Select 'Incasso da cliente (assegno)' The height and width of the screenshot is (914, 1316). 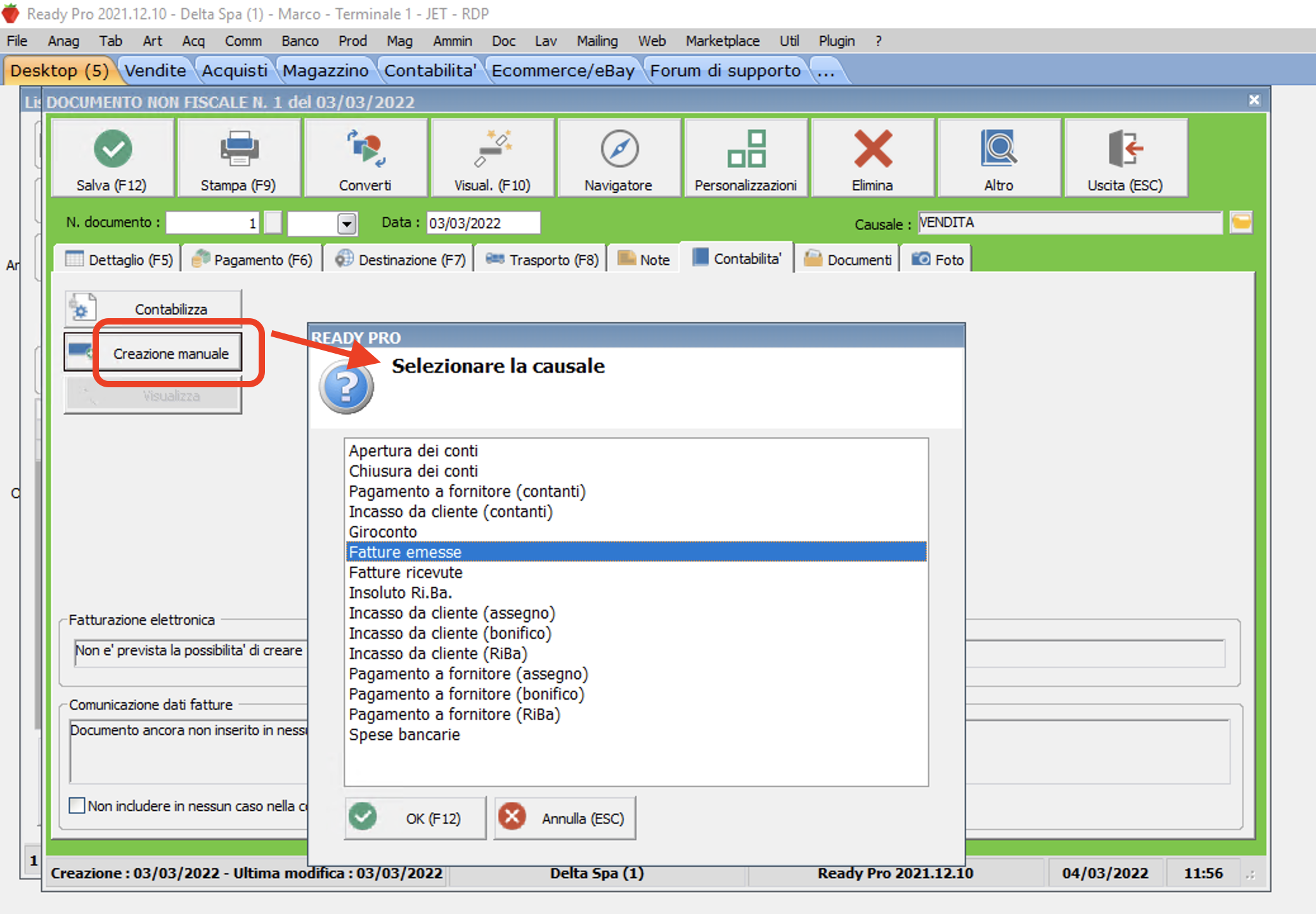click(636, 613)
